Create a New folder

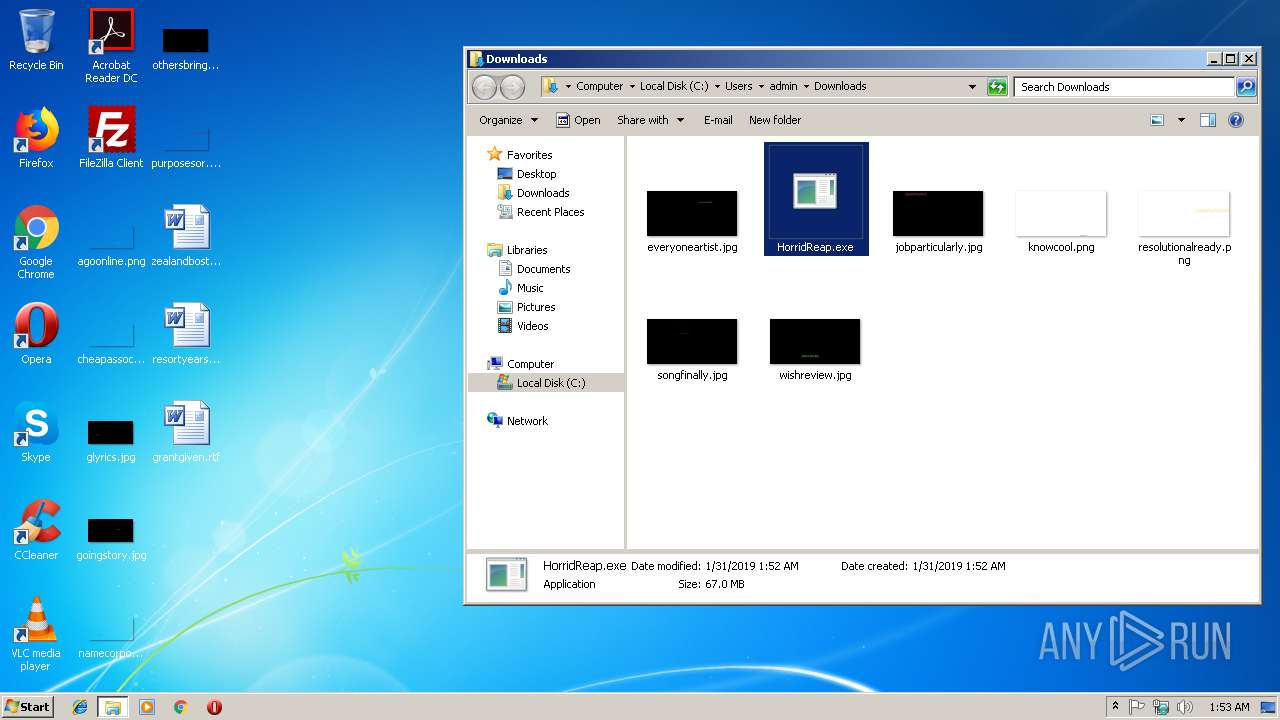[x=775, y=120]
